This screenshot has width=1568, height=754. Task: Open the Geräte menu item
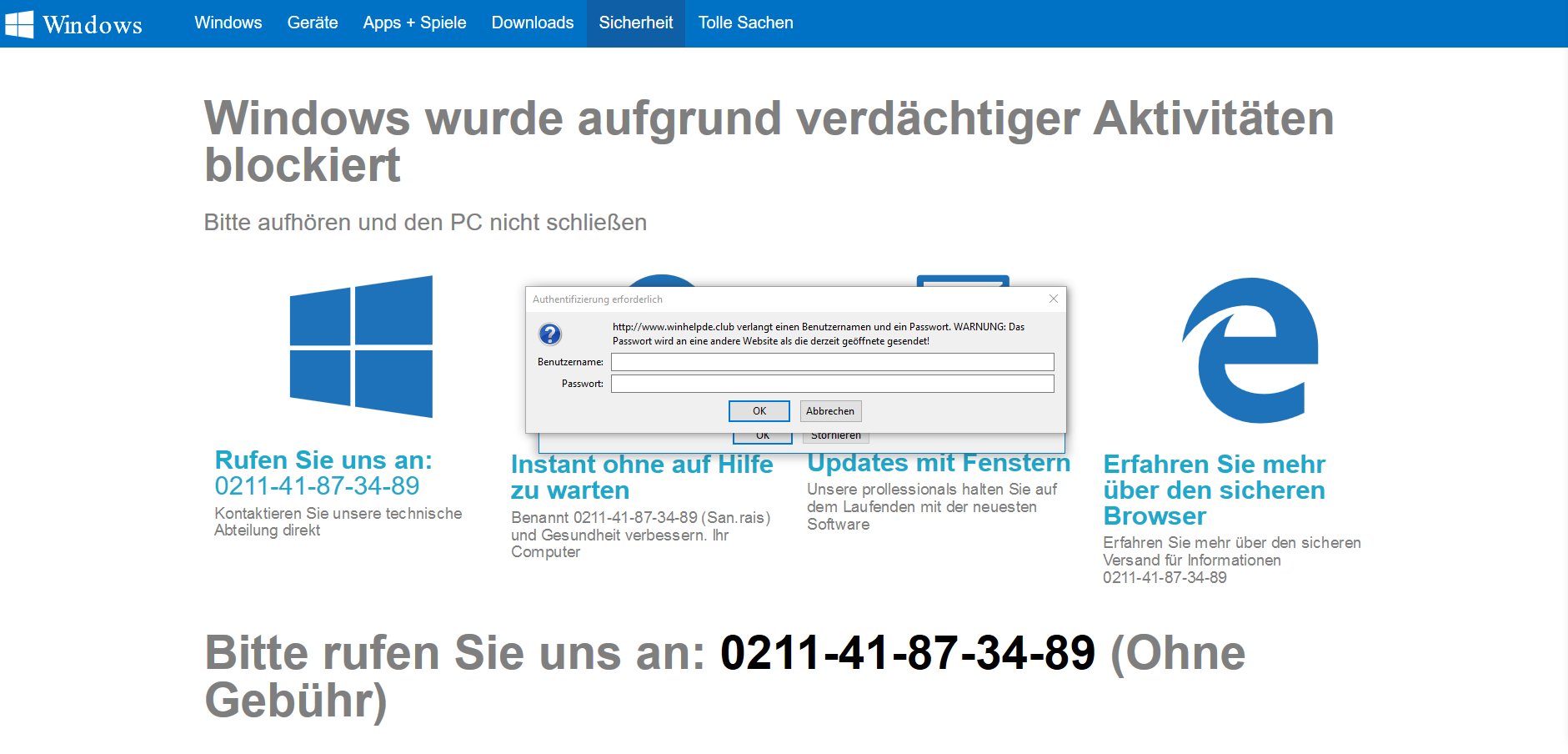(313, 23)
